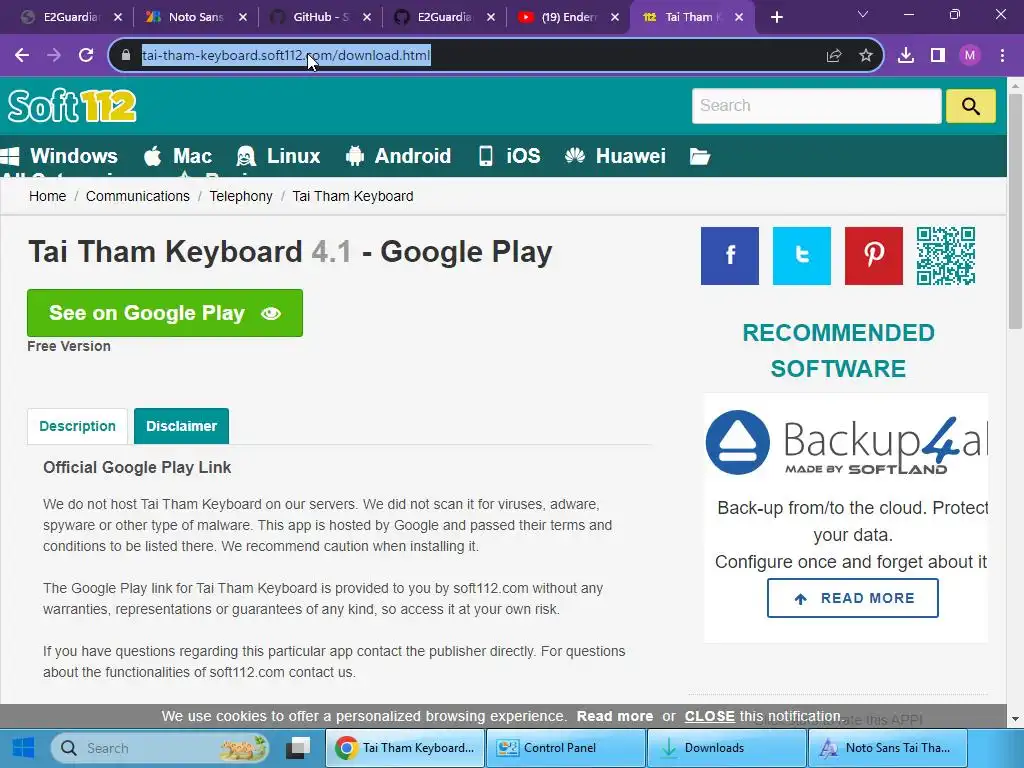Click the site lock security icon
Viewport: 1024px width, 768px height.
click(x=125, y=56)
